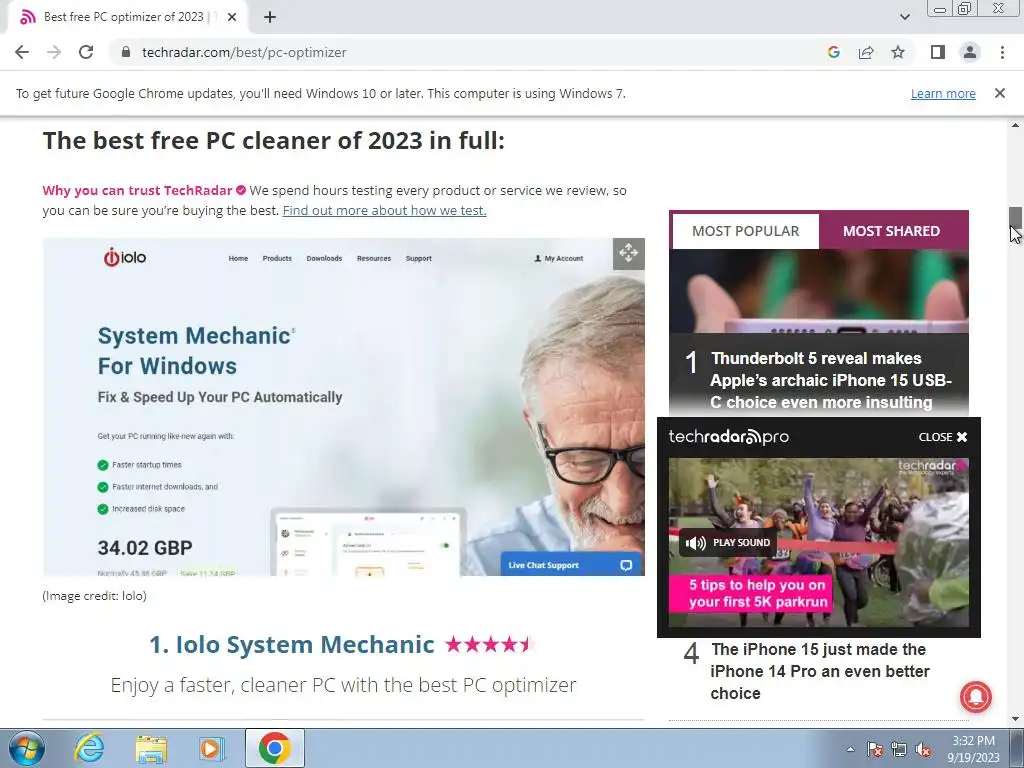
Task: Open the 1. Iolo System Mechanic heading
Action: pyautogui.click(x=291, y=645)
